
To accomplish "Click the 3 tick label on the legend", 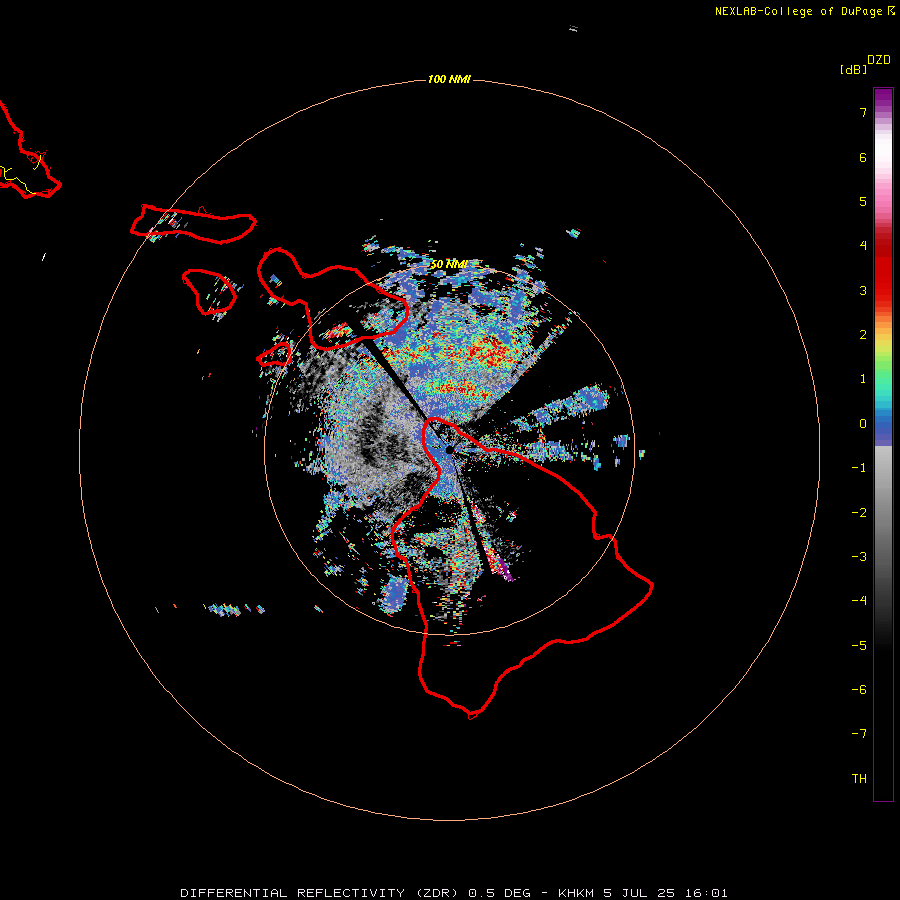I will point(863,290).
